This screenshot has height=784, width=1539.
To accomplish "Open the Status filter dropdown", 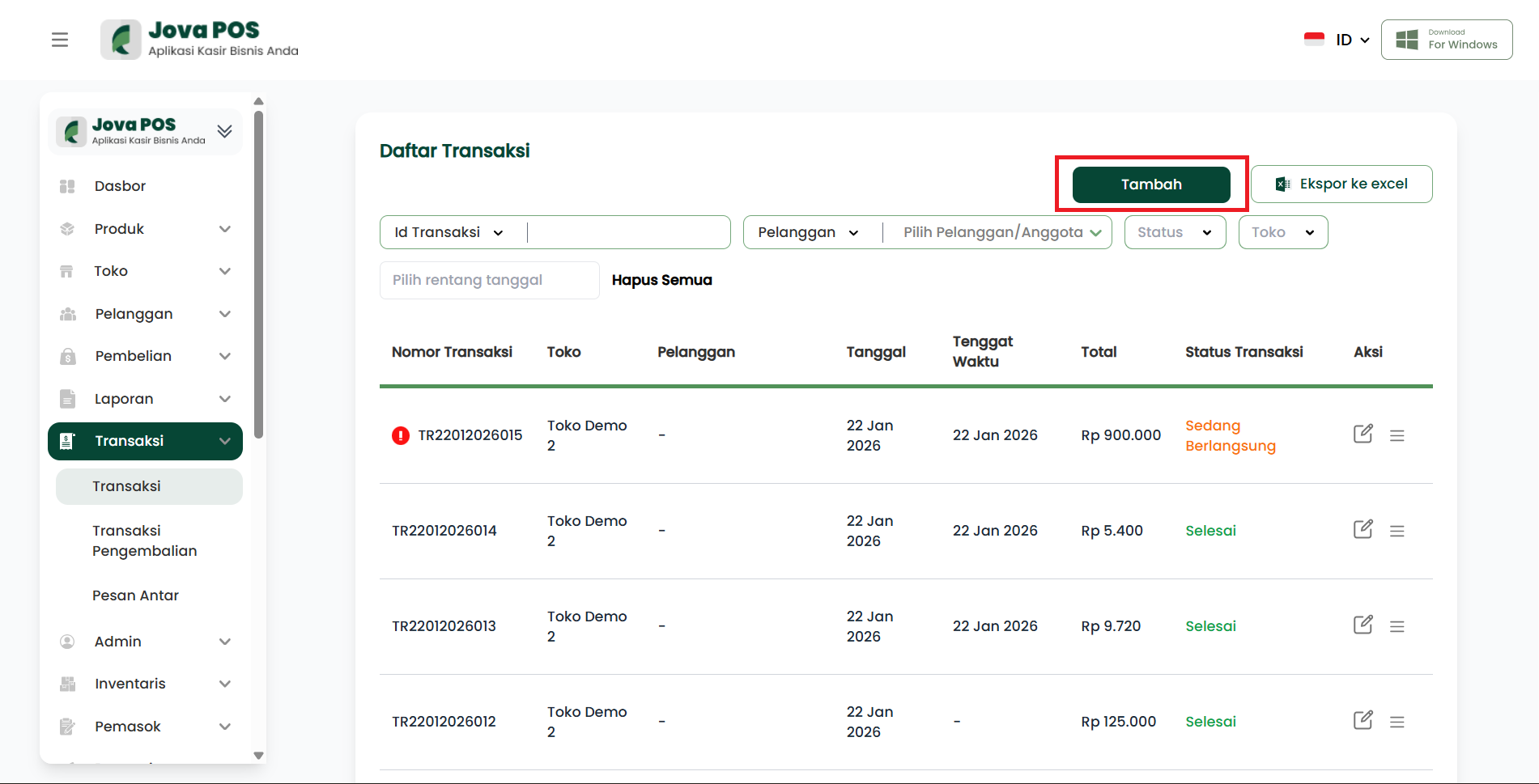I will point(1175,233).
